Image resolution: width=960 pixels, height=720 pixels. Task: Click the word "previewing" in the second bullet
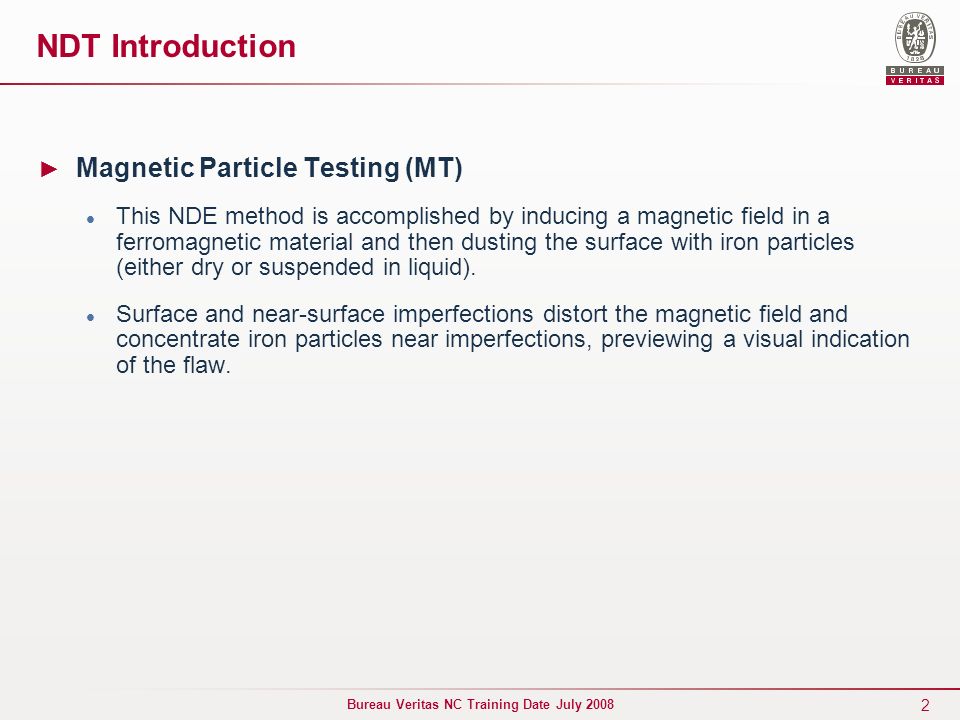pyautogui.click(x=656, y=340)
